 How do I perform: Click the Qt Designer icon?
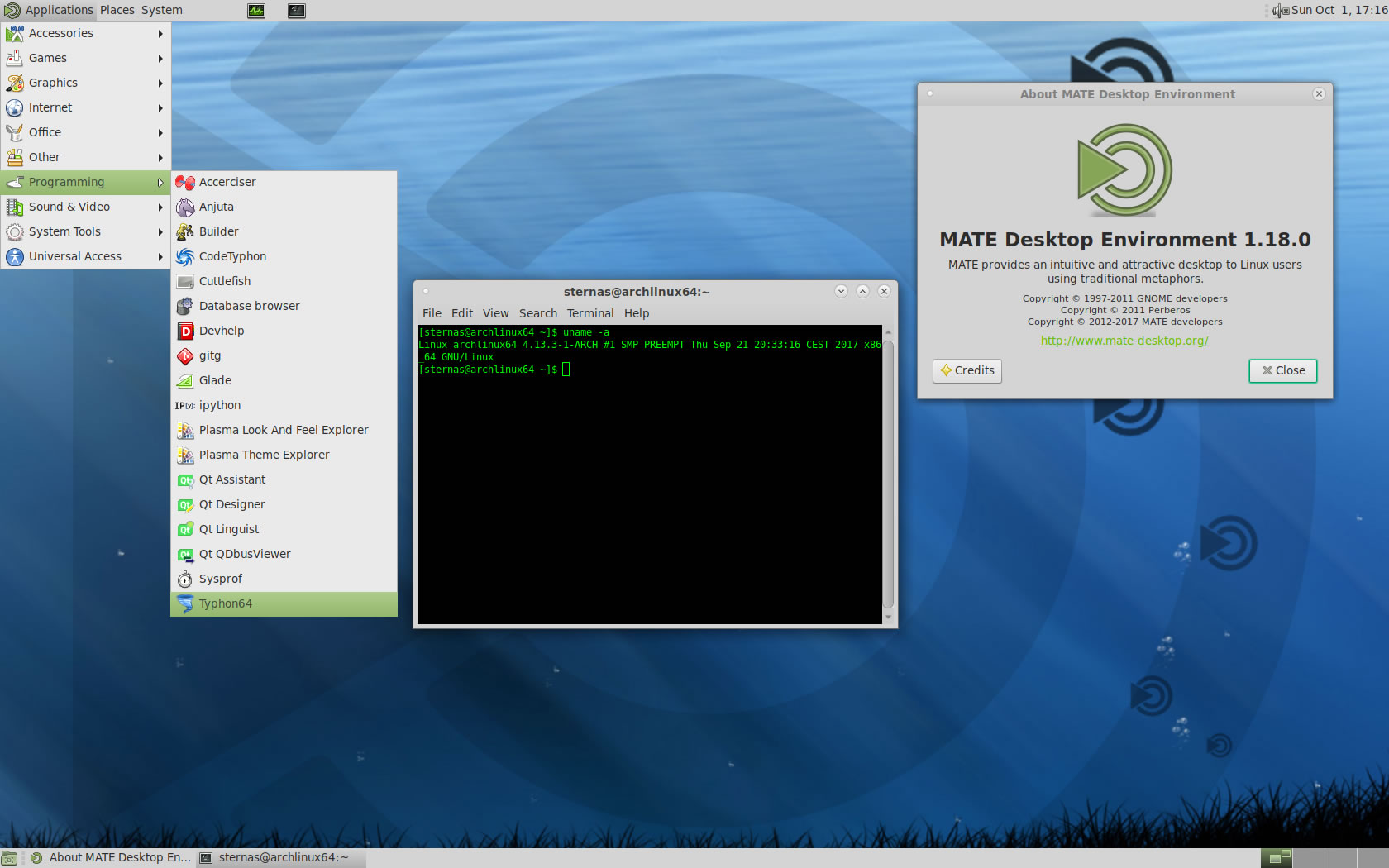[185, 504]
